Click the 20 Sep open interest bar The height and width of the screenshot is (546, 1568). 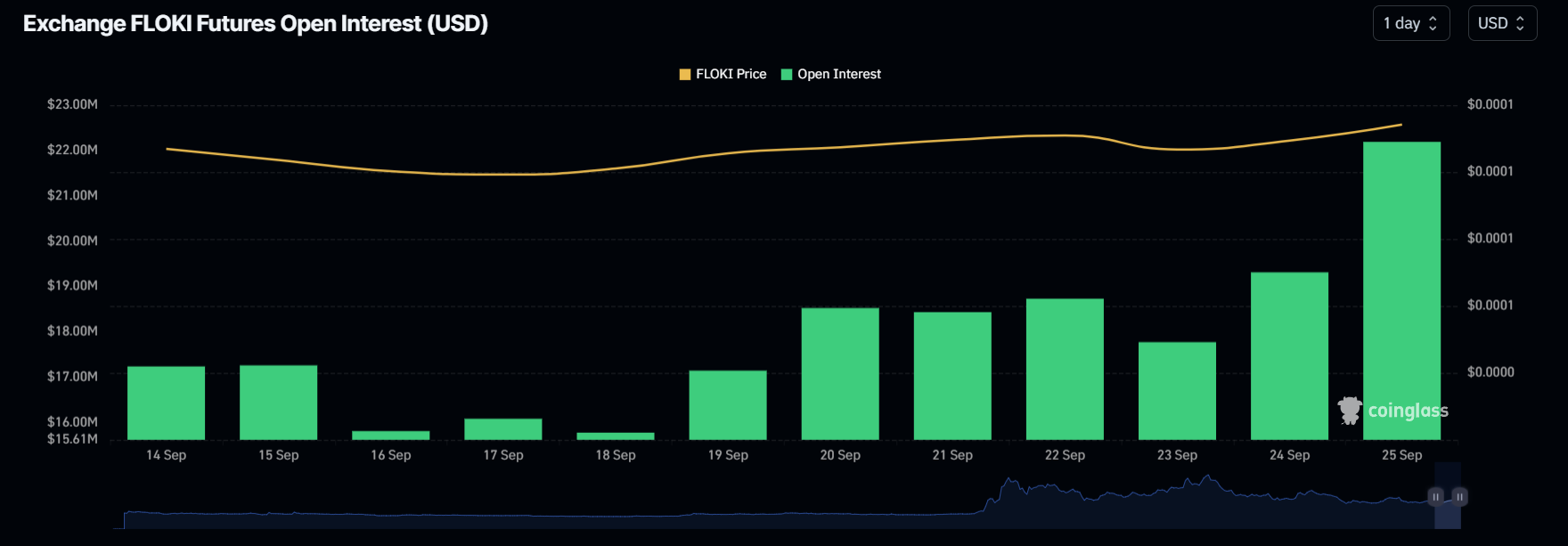(x=839, y=374)
